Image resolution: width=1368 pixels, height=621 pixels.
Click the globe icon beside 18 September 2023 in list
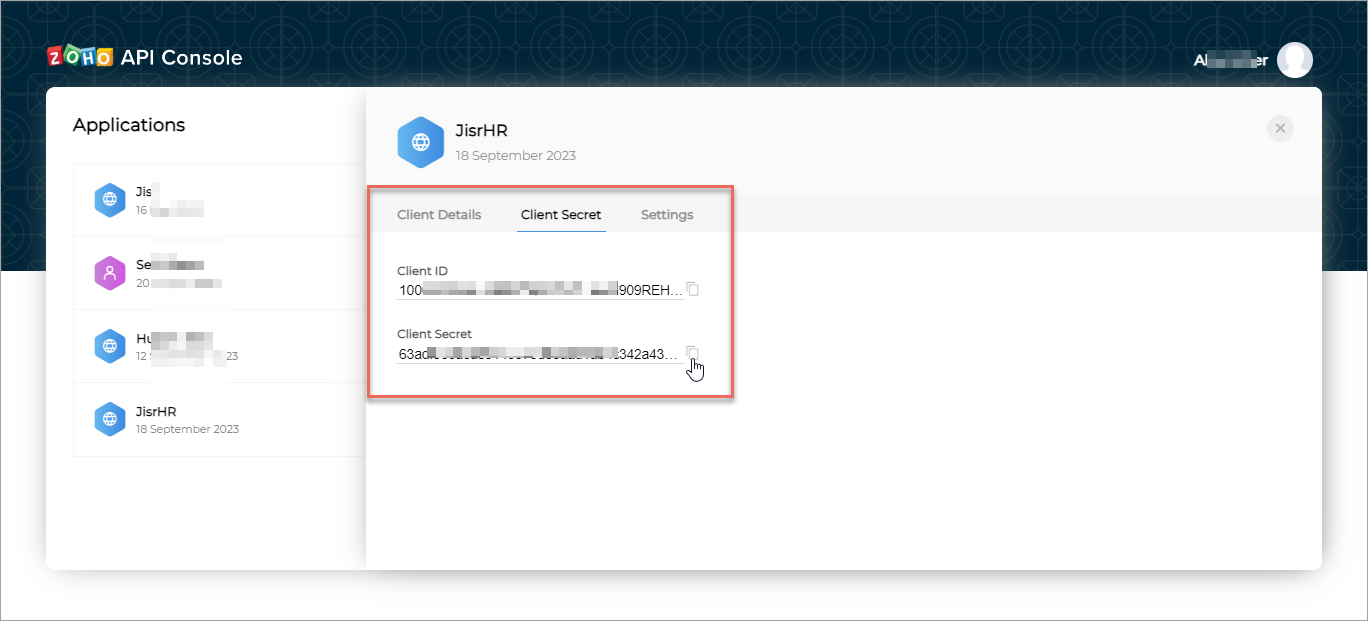point(109,419)
